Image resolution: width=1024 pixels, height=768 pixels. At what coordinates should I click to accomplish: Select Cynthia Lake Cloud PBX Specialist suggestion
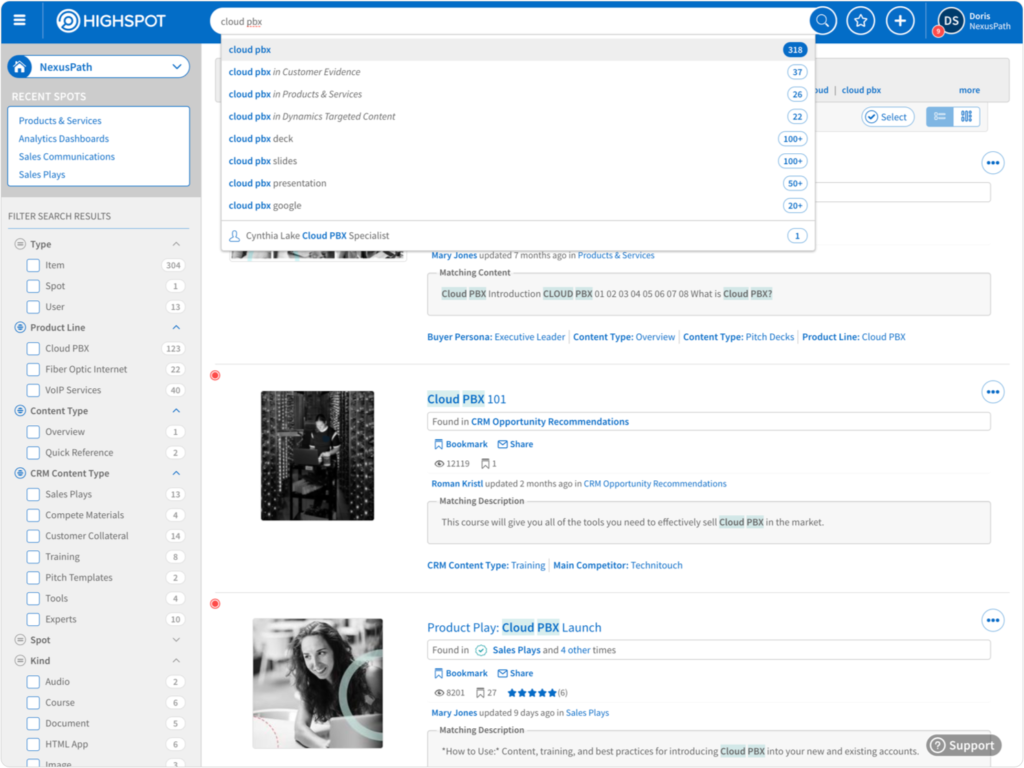click(518, 236)
